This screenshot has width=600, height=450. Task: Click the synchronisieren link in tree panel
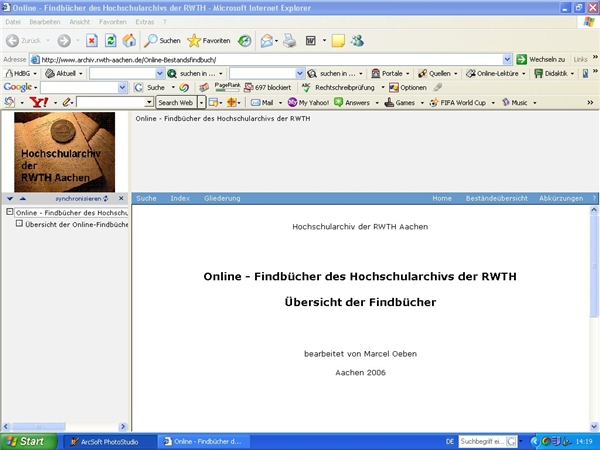82,199
